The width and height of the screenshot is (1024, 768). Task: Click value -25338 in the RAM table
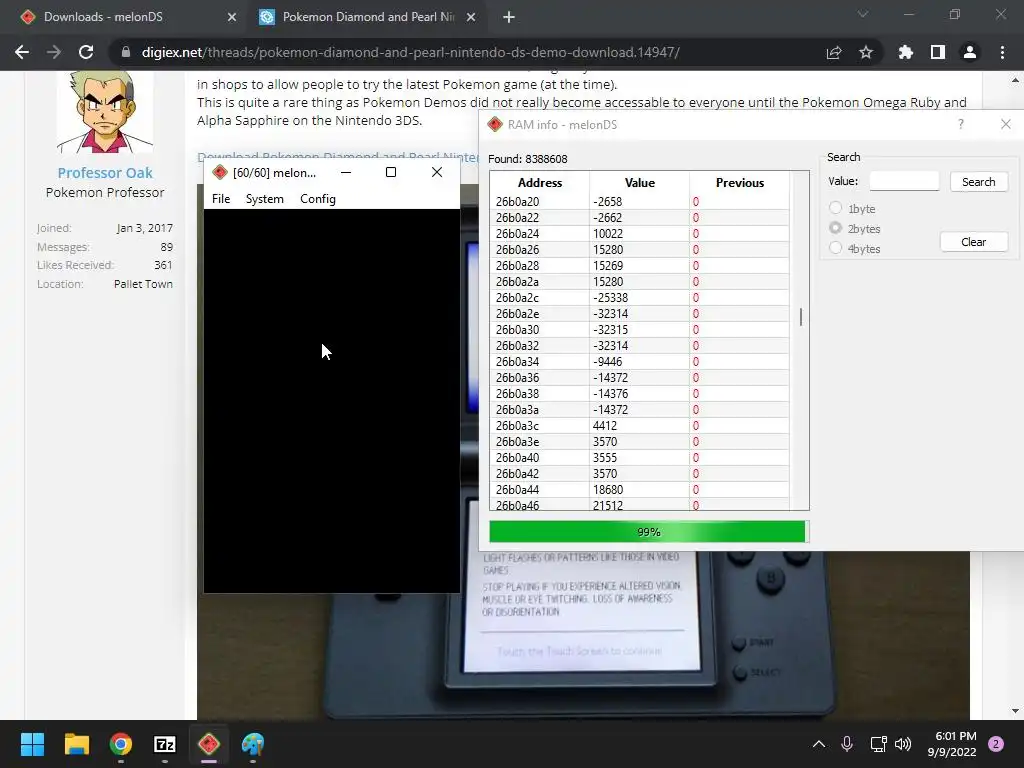610,297
